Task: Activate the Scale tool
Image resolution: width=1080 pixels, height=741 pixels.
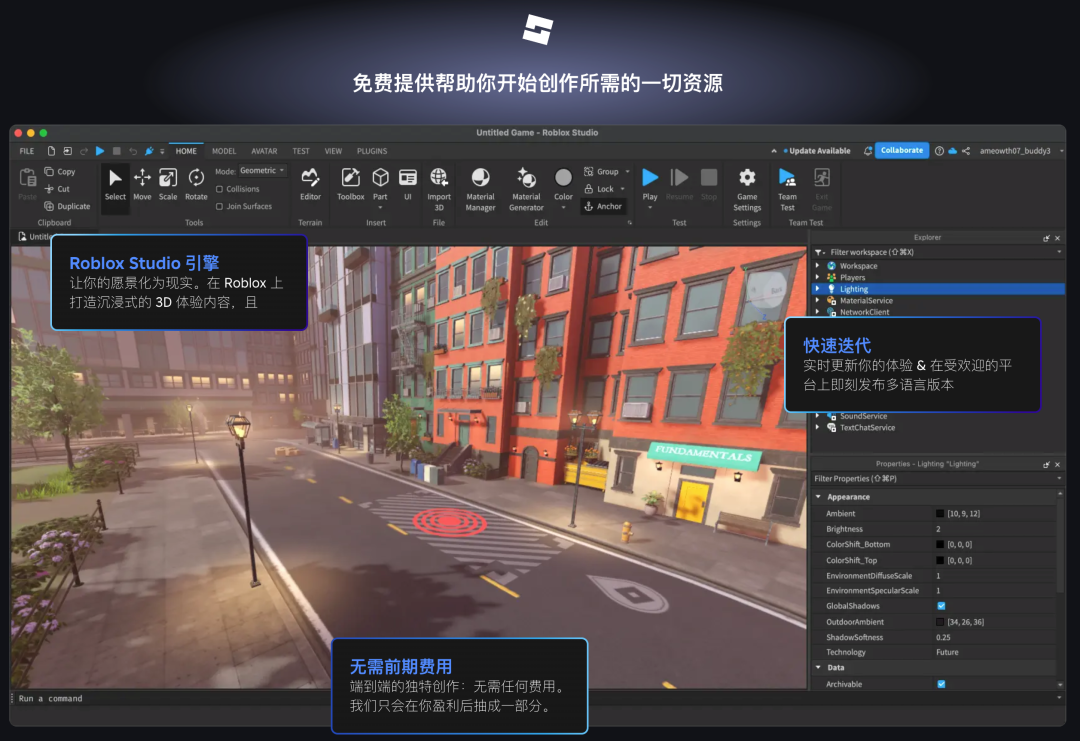Action: point(167,184)
